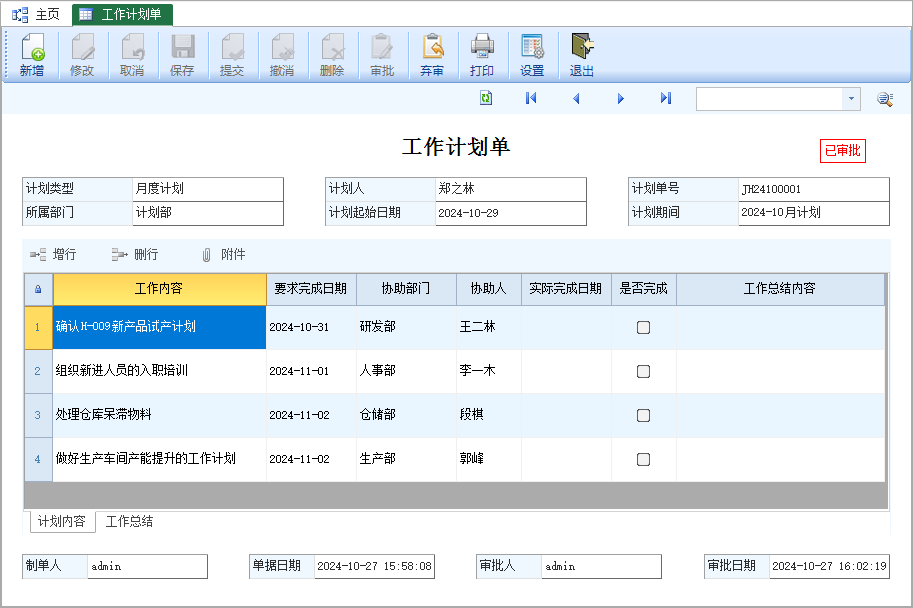Screen dimensions: 913x608
Task: Click the magnifier search icon
Action: (x=885, y=99)
